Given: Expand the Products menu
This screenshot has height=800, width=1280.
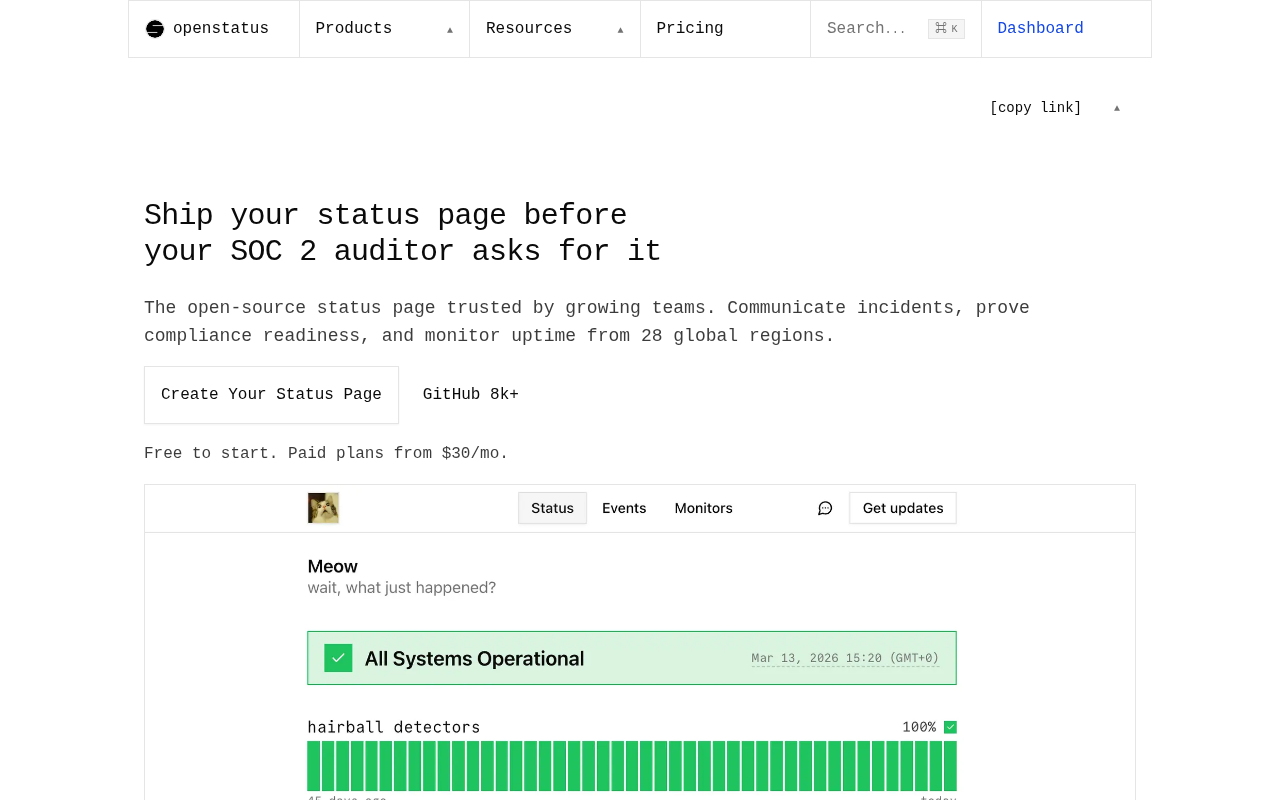Looking at the screenshot, I should [x=384, y=29].
